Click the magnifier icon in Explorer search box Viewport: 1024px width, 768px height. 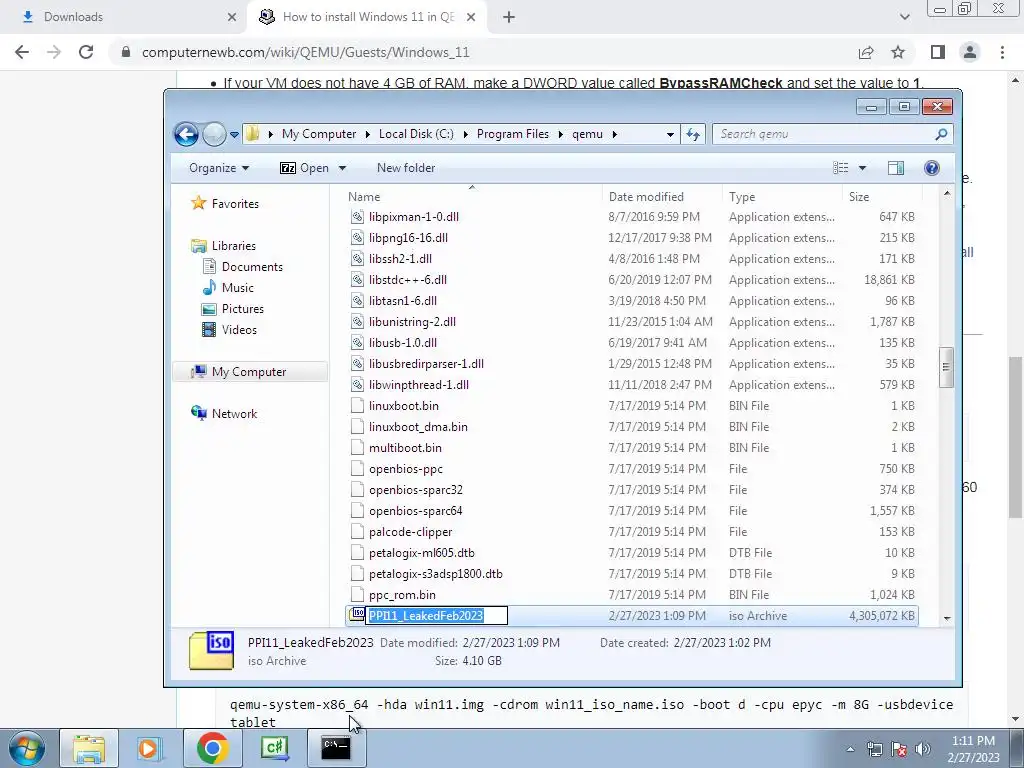pos(941,134)
